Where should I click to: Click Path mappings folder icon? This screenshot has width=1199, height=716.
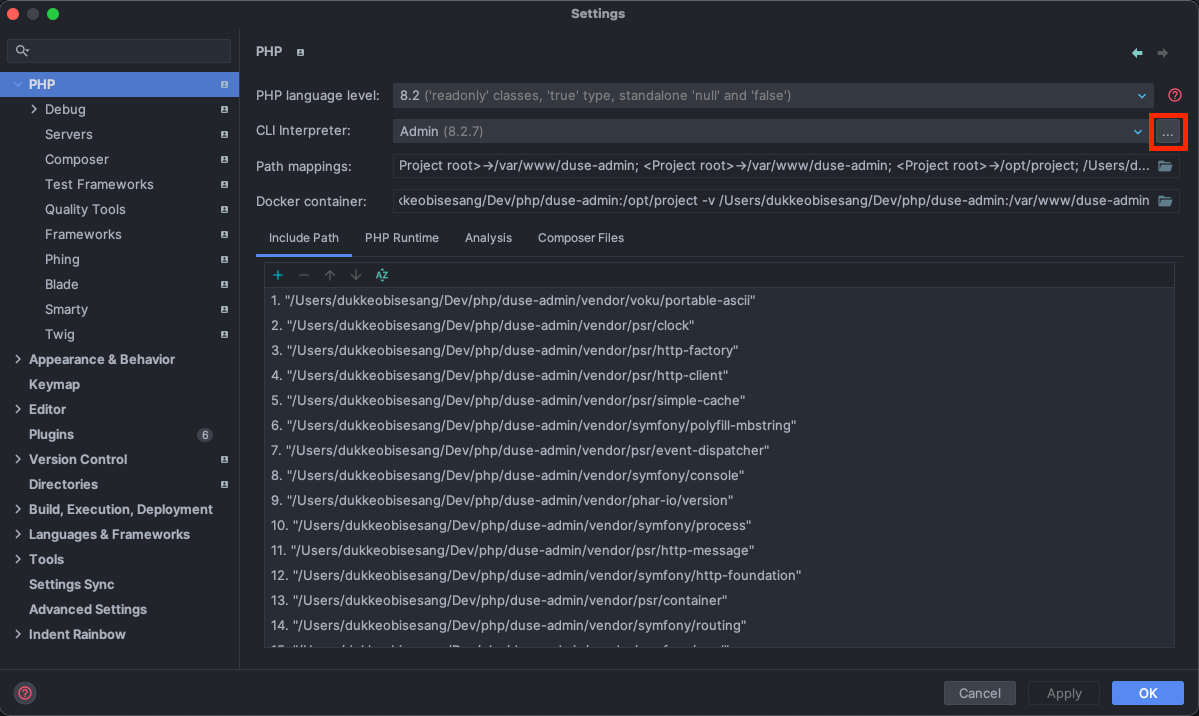1165,166
